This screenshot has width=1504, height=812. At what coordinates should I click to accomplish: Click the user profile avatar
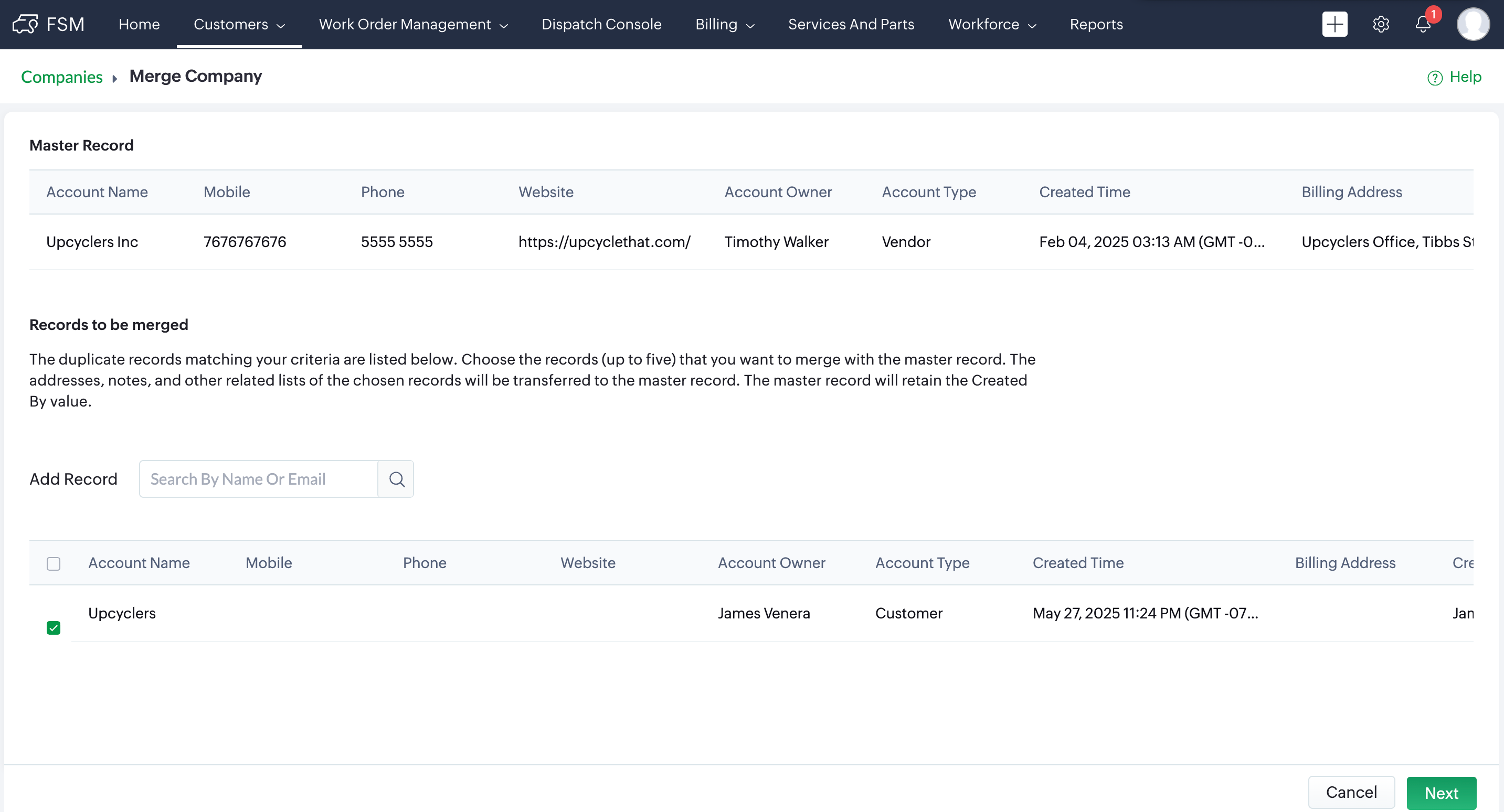[1473, 24]
